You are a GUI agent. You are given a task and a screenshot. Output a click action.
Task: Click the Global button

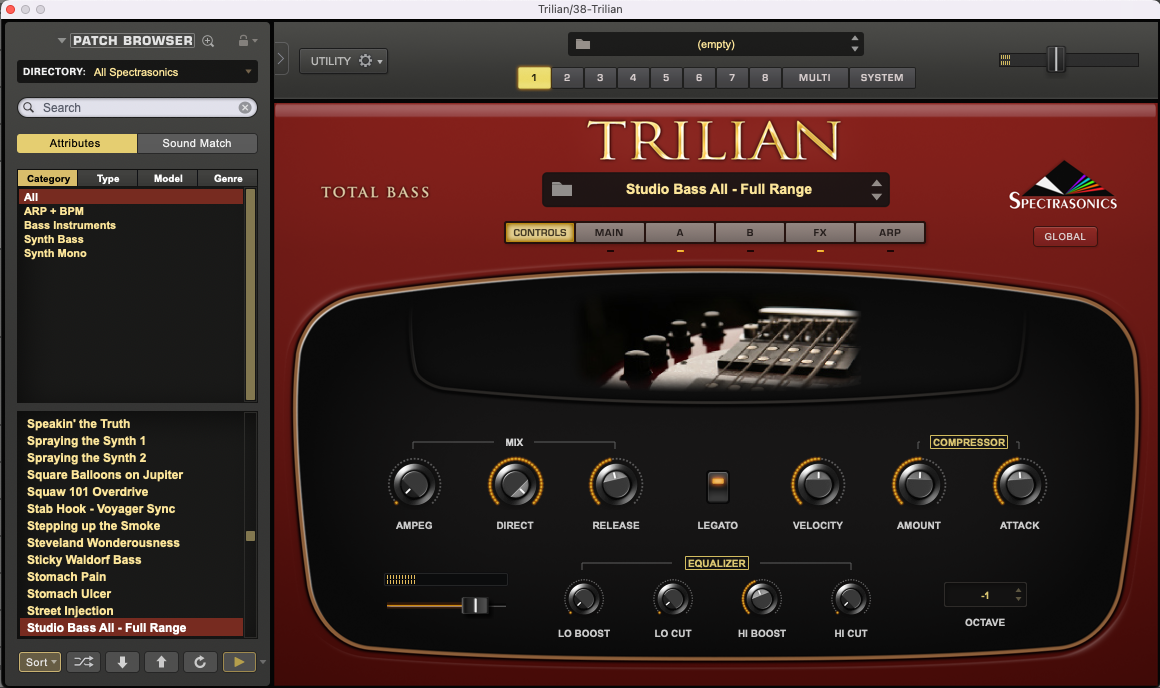(1065, 237)
